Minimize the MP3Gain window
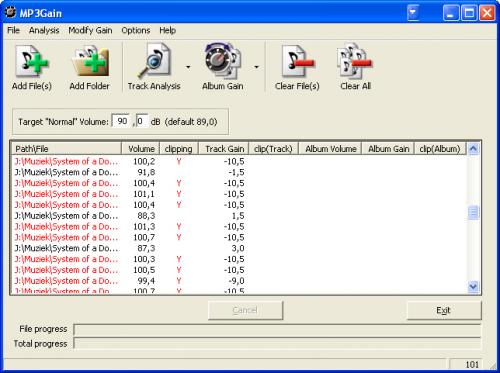This screenshot has width=500, height=373. (451, 13)
